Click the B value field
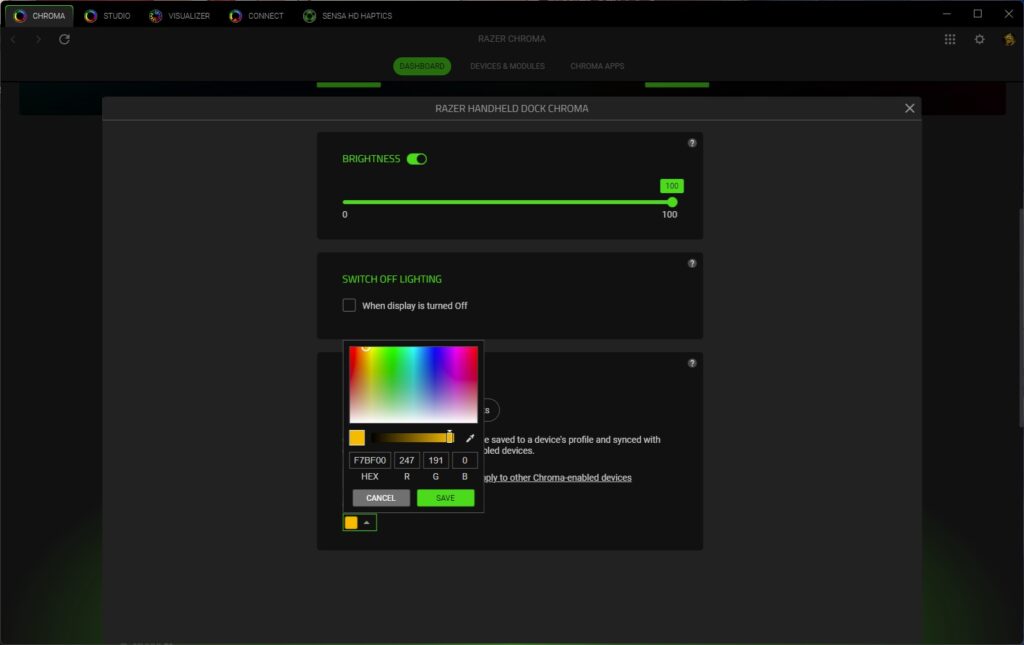Screen dimensions: 1024x645 click(465, 460)
